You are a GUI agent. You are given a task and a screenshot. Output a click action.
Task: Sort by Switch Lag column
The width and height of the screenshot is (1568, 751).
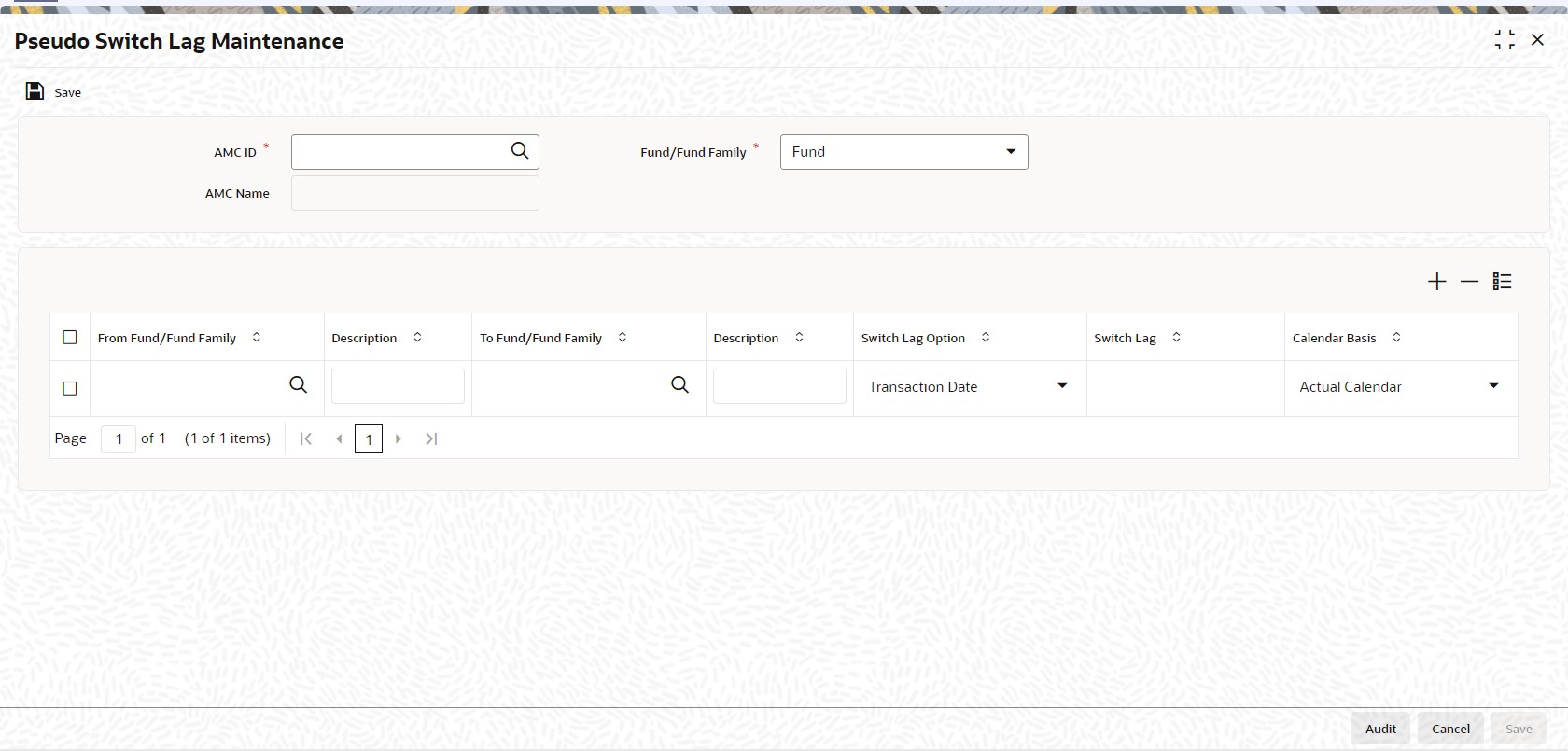1176,338
